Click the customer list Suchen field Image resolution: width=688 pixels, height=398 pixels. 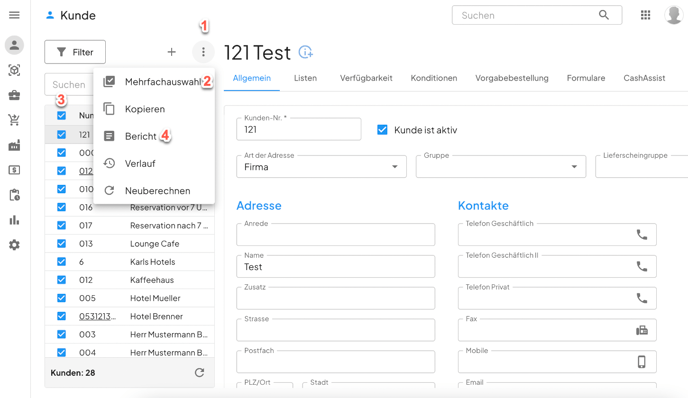click(x=69, y=84)
